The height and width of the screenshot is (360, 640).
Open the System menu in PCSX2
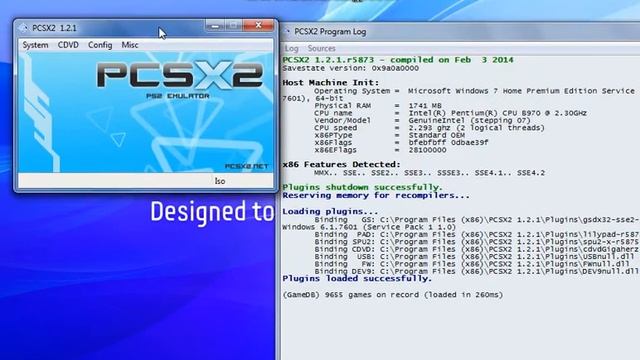[x=35, y=45]
